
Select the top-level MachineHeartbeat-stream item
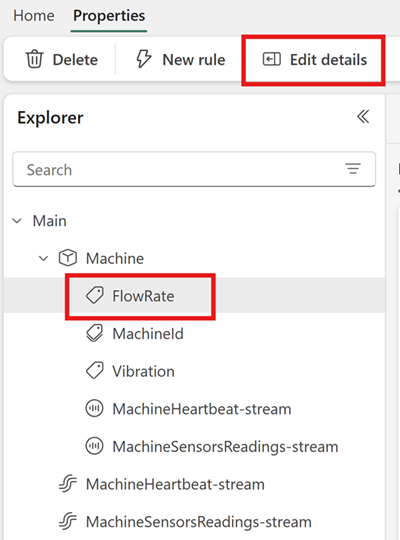[x=175, y=484]
